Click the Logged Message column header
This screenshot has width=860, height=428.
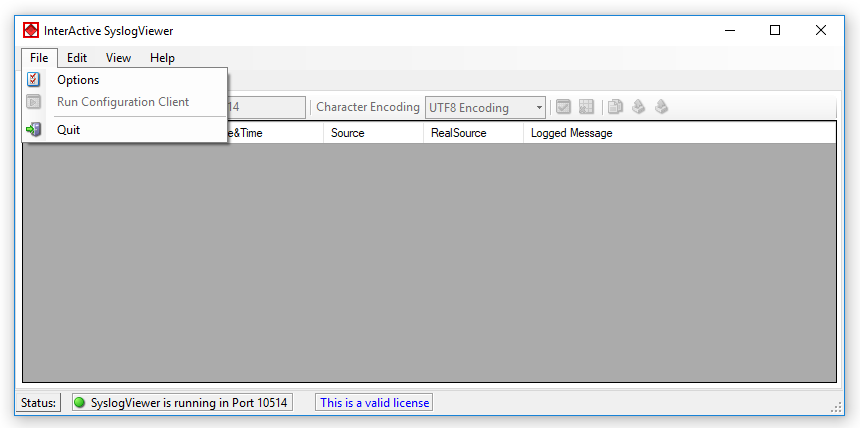tap(571, 133)
